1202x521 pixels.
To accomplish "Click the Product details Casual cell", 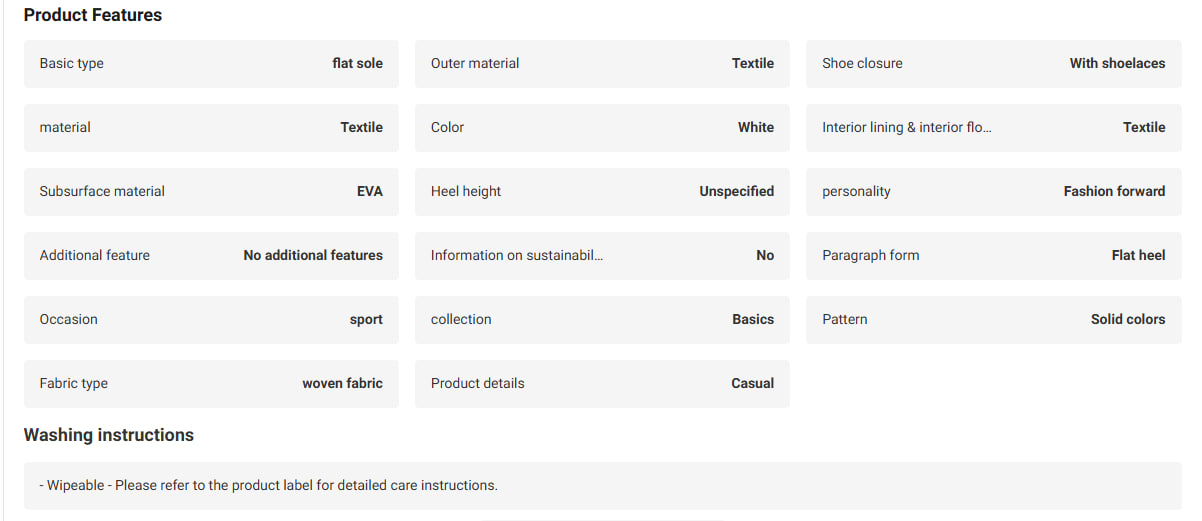I will [602, 383].
